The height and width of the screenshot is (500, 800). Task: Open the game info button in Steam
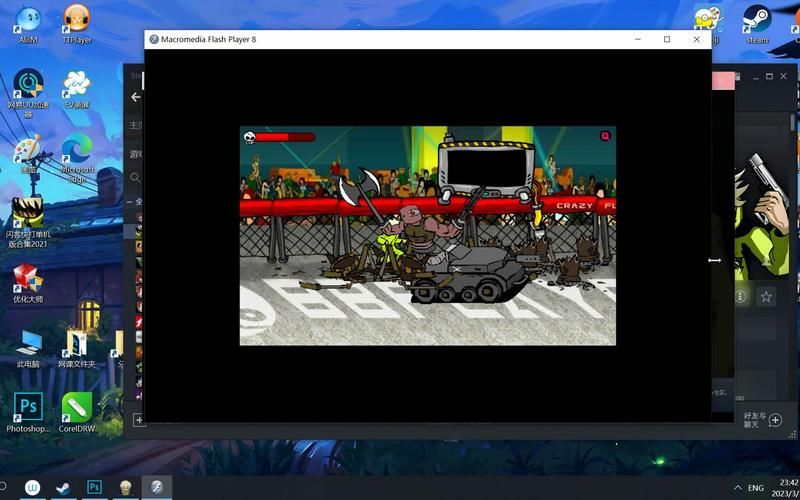741,296
